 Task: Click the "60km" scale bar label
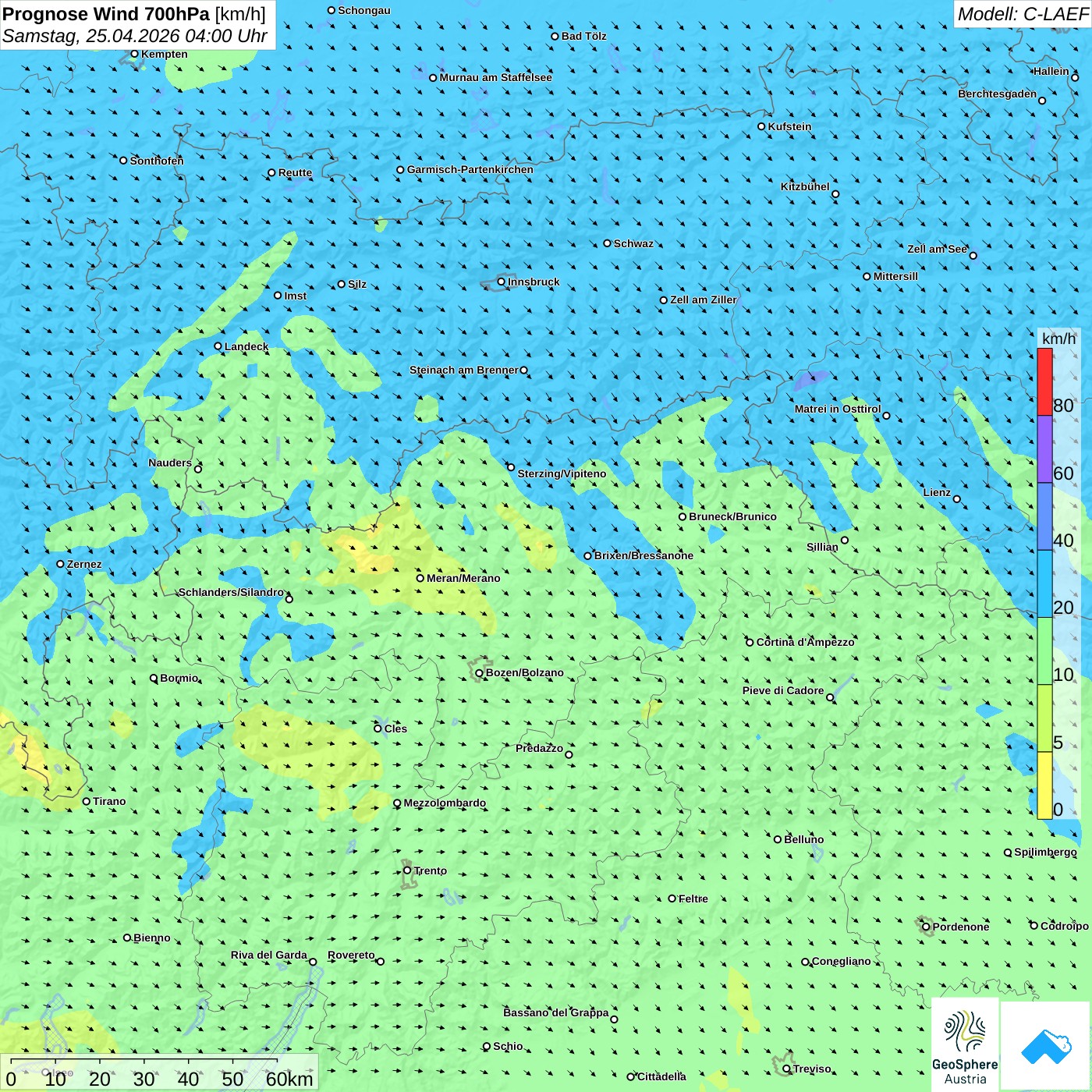point(289,1079)
